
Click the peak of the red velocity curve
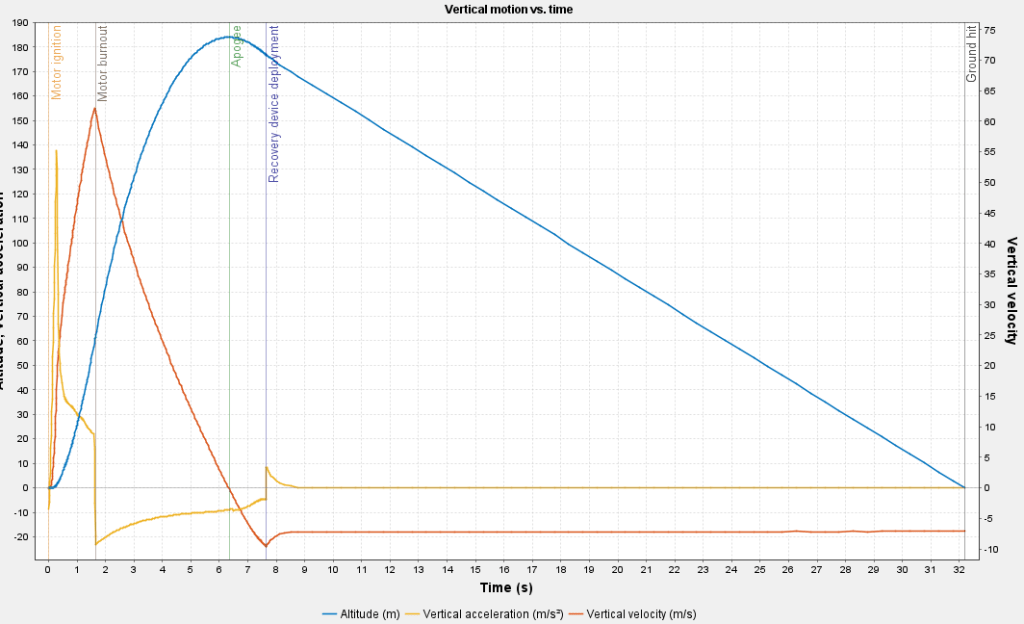pyautogui.click(x=94, y=108)
